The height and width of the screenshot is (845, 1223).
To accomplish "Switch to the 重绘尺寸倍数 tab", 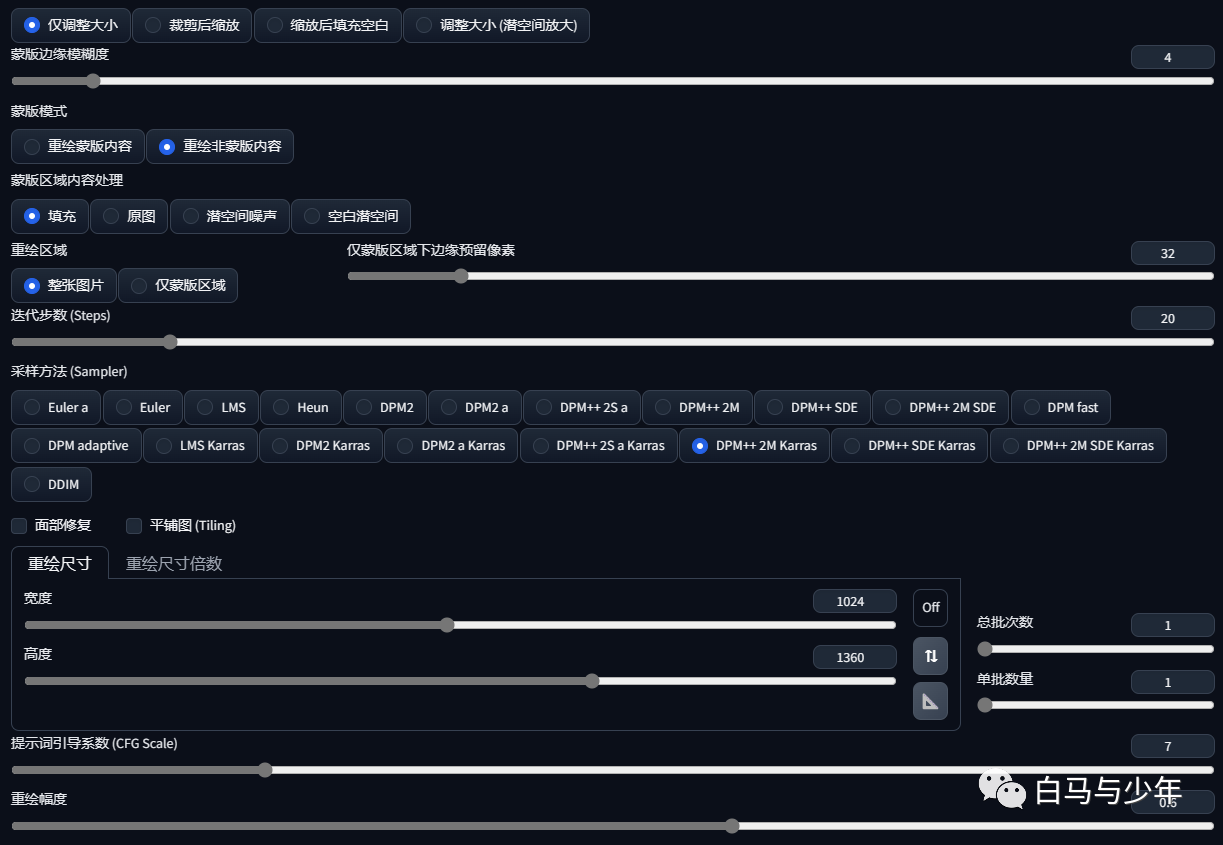I will pos(174,563).
